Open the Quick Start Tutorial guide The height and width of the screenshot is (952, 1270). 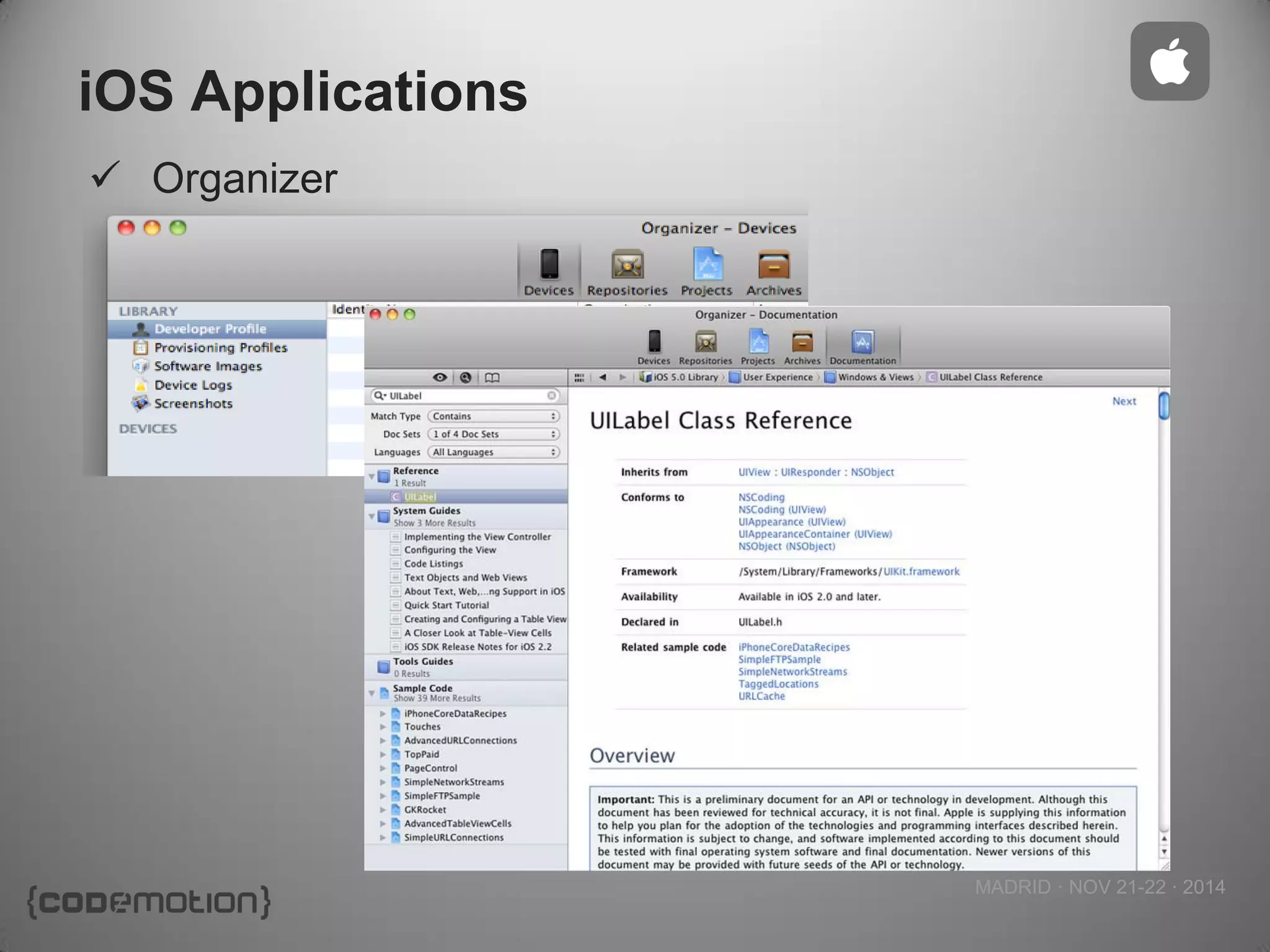446,606
